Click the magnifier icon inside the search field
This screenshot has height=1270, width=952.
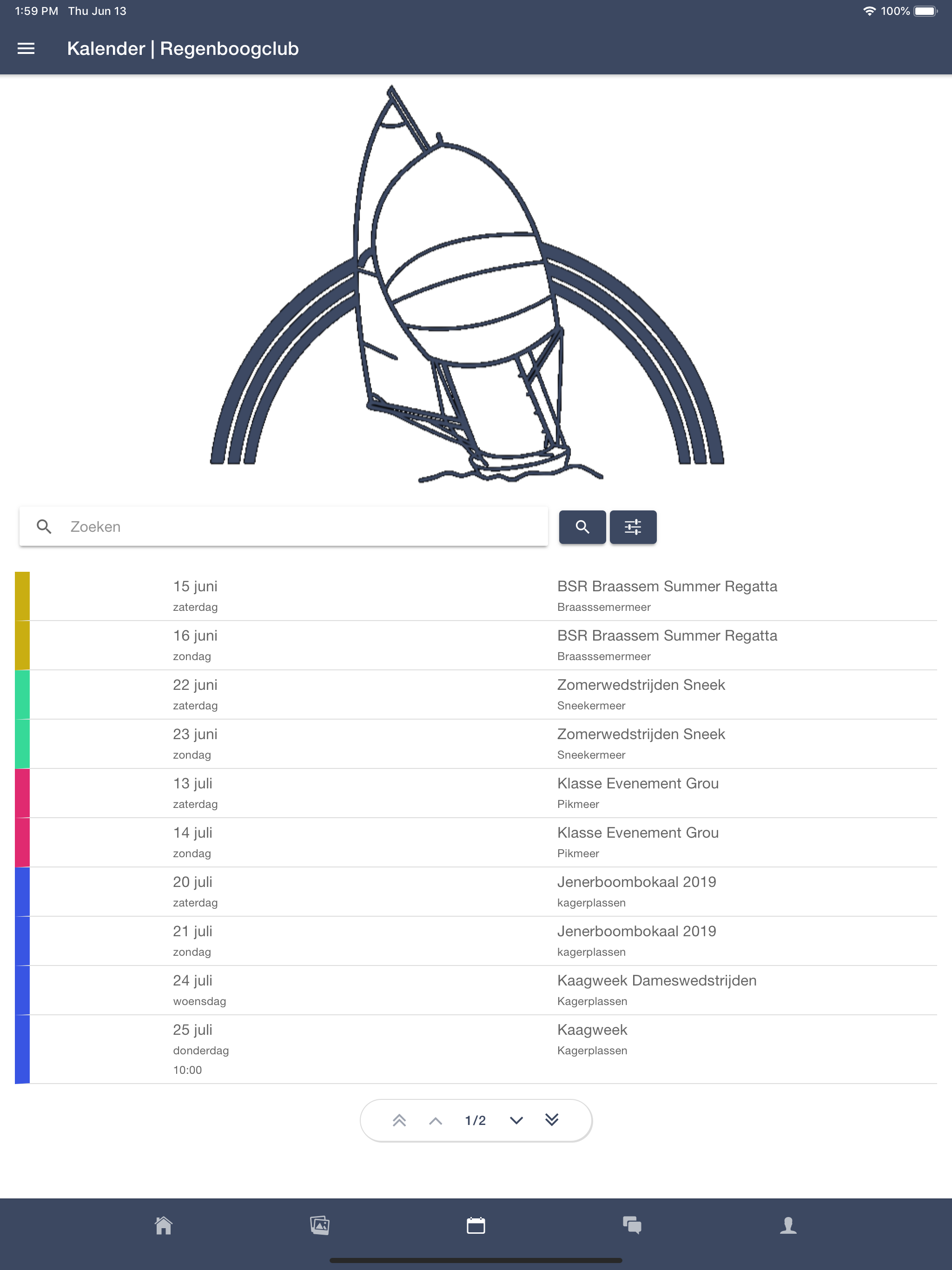(x=44, y=527)
